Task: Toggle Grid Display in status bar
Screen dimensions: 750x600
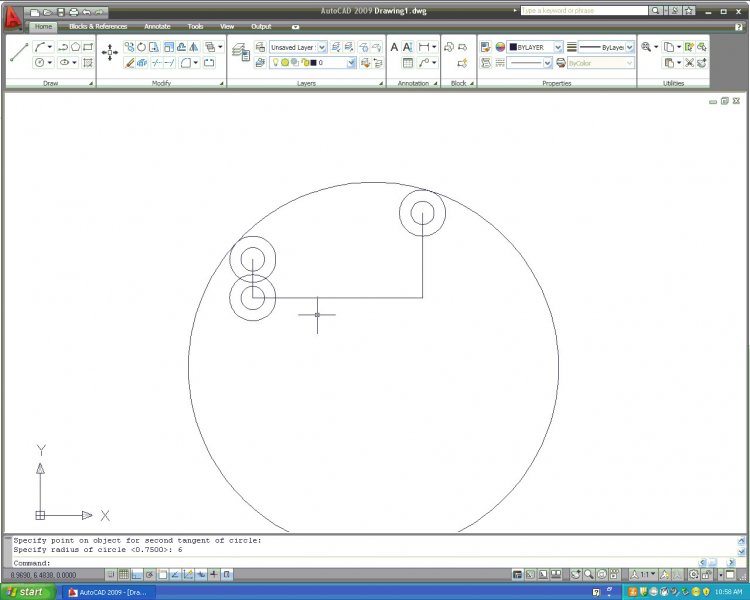Action: click(x=123, y=575)
